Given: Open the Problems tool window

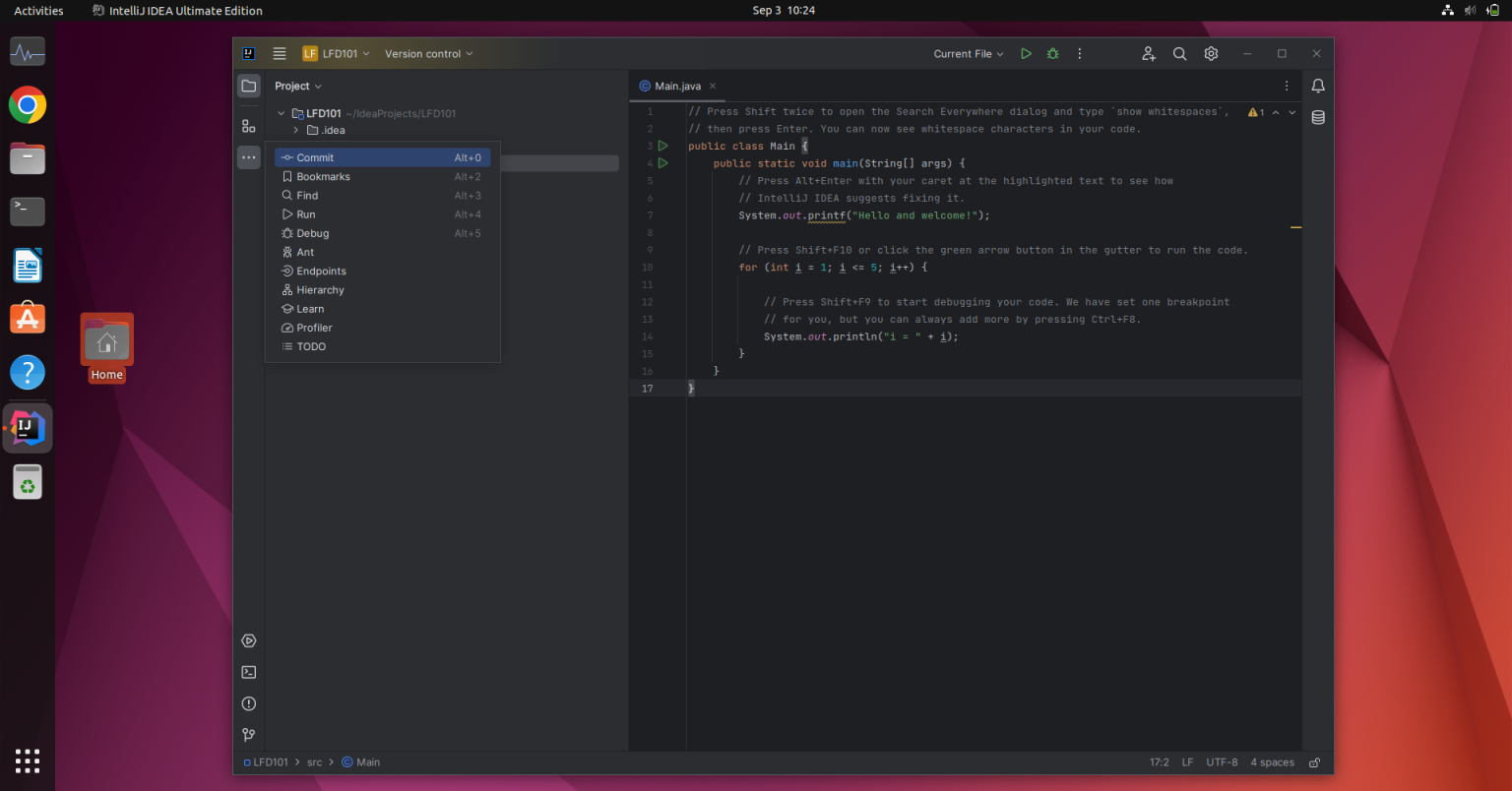Looking at the screenshot, I should click(x=248, y=703).
